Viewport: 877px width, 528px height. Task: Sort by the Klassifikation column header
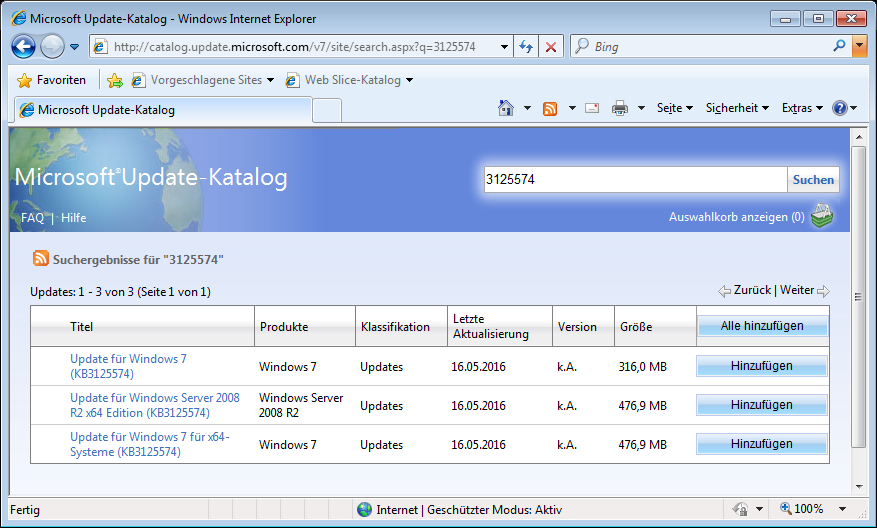pyautogui.click(x=395, y=327)
